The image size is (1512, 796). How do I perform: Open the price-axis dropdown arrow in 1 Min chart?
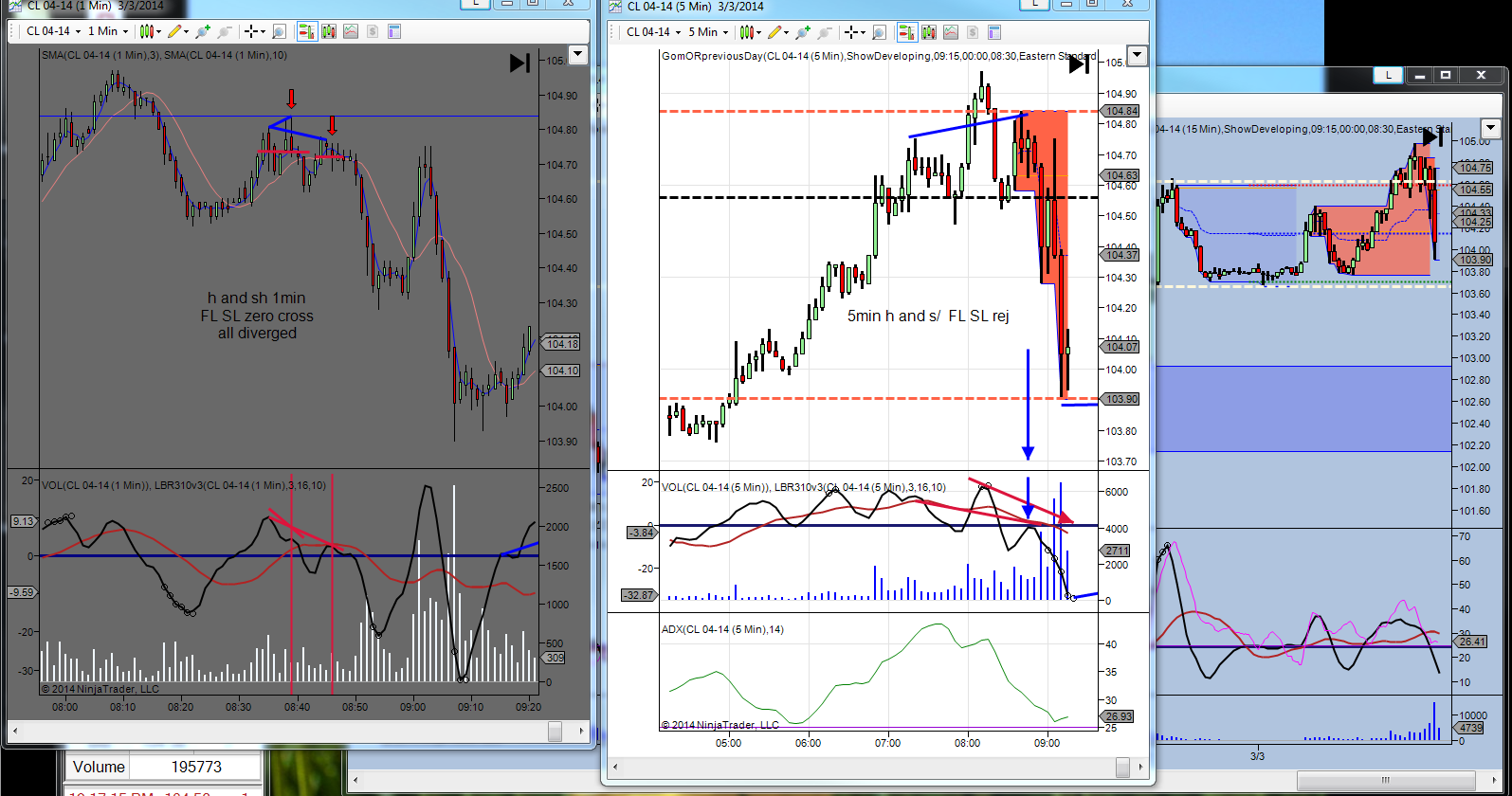[577, 55]
